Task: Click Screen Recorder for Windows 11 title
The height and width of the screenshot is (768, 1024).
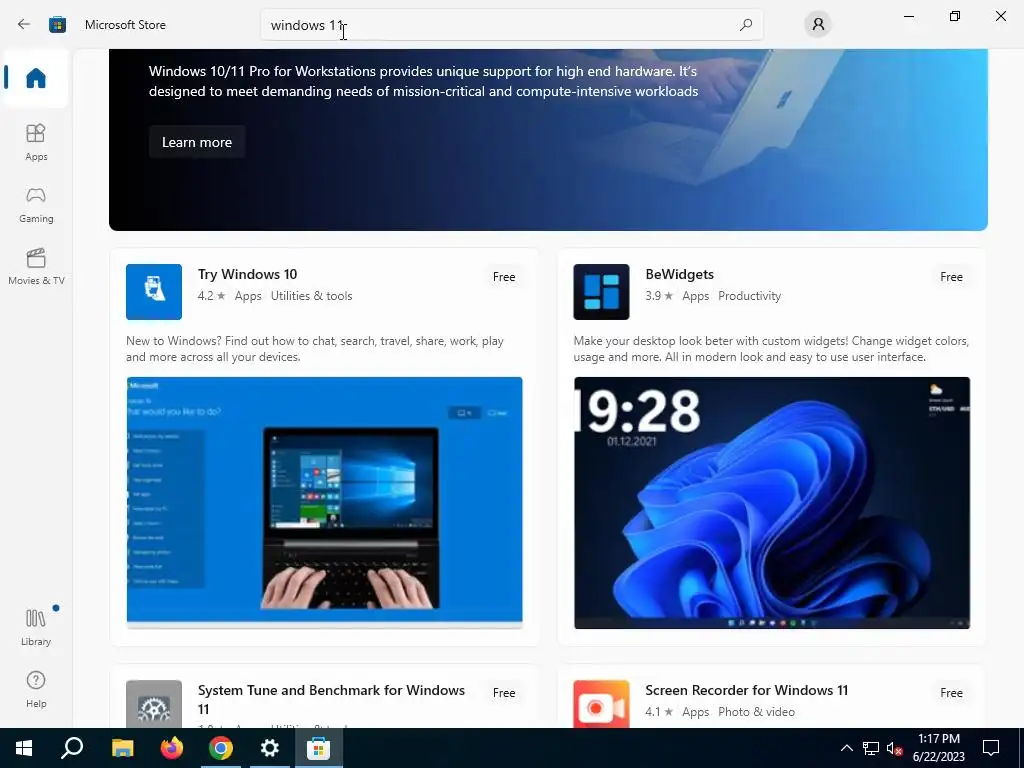Action: [x=746, y=690]
